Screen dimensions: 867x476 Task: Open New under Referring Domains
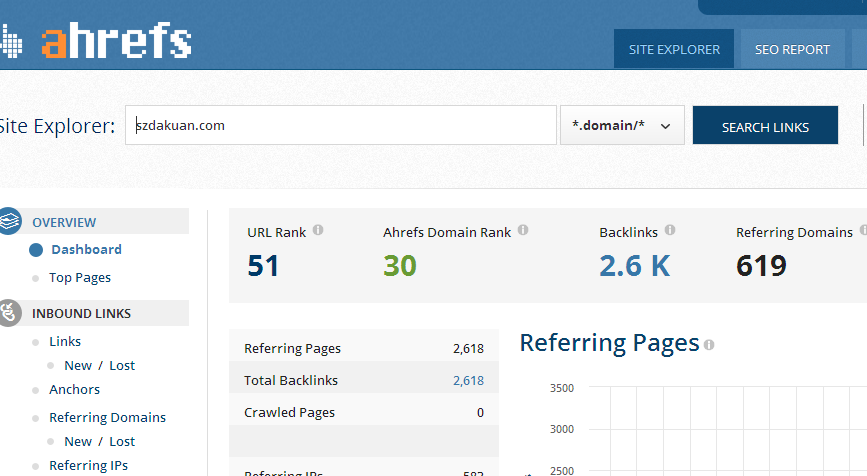(x=78, y=441)
